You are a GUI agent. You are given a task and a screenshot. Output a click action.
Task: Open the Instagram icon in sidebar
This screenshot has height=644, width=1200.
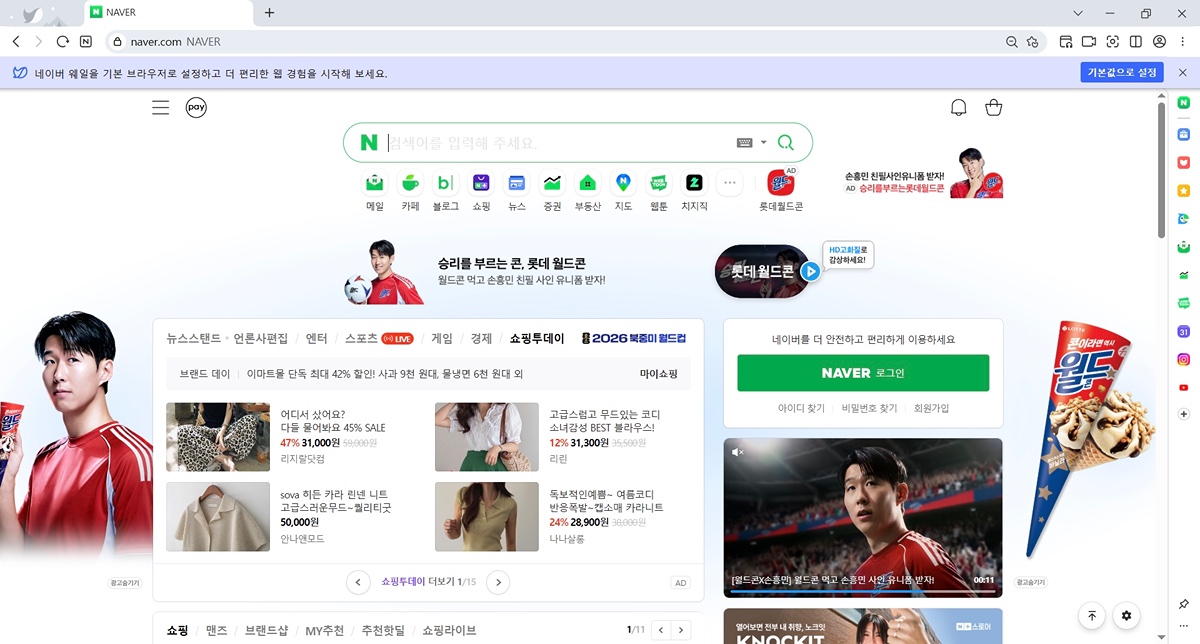pyautogui.click(x=1184, y=359)
